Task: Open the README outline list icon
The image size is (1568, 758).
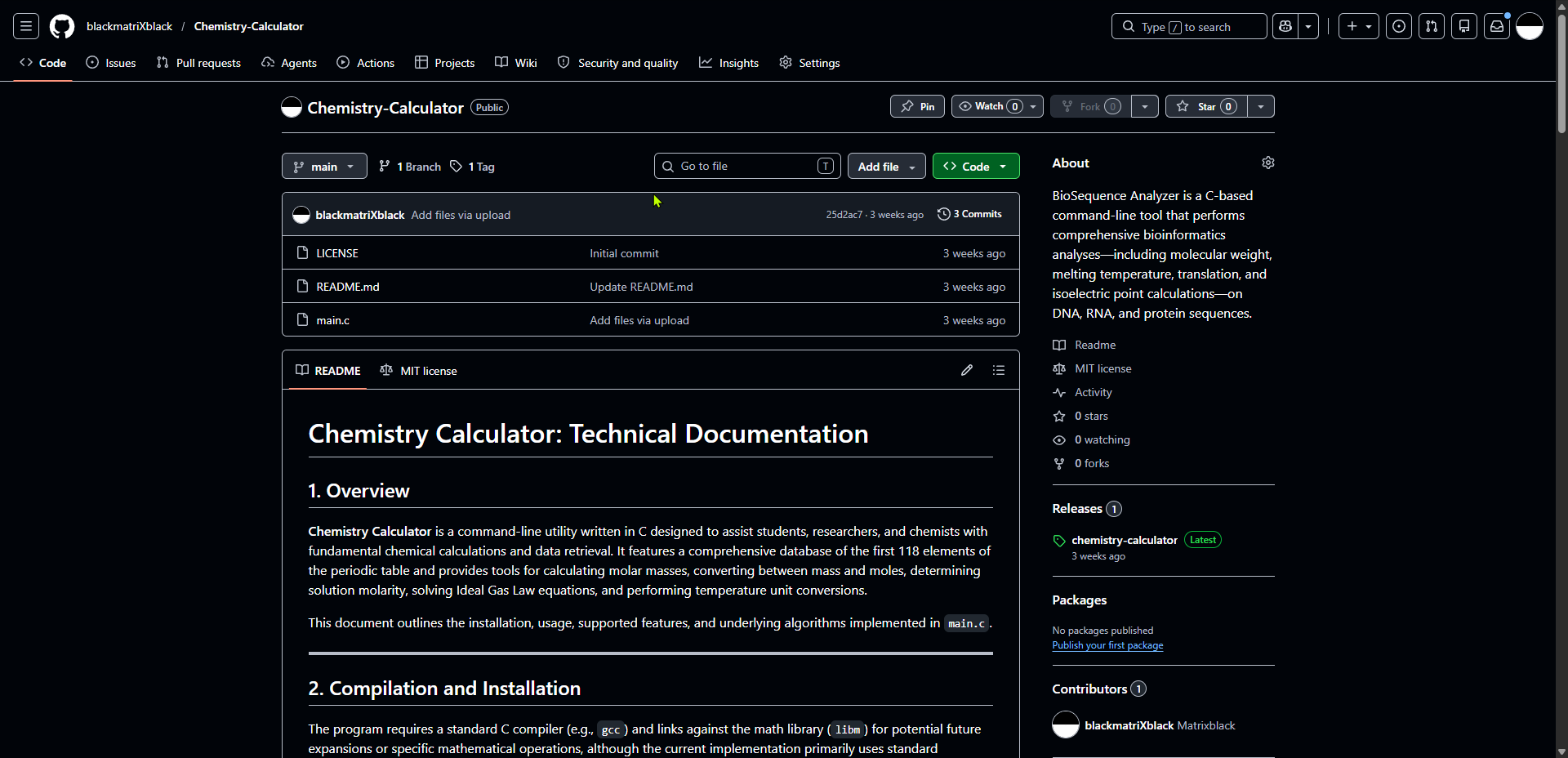Action: tap(999, 370)
